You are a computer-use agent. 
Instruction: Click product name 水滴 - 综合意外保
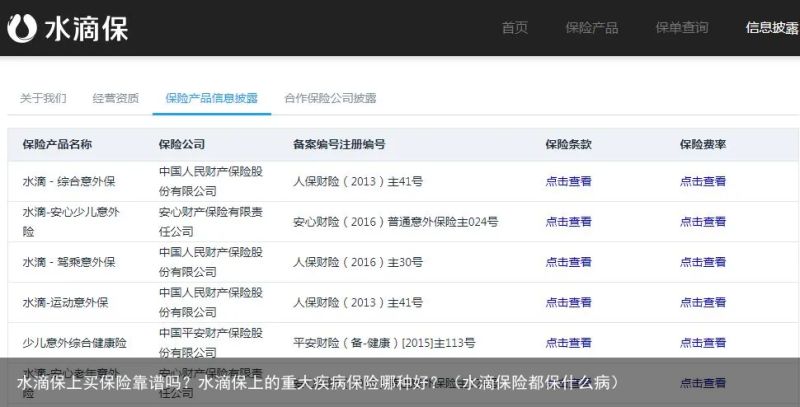tap(69, 181)
